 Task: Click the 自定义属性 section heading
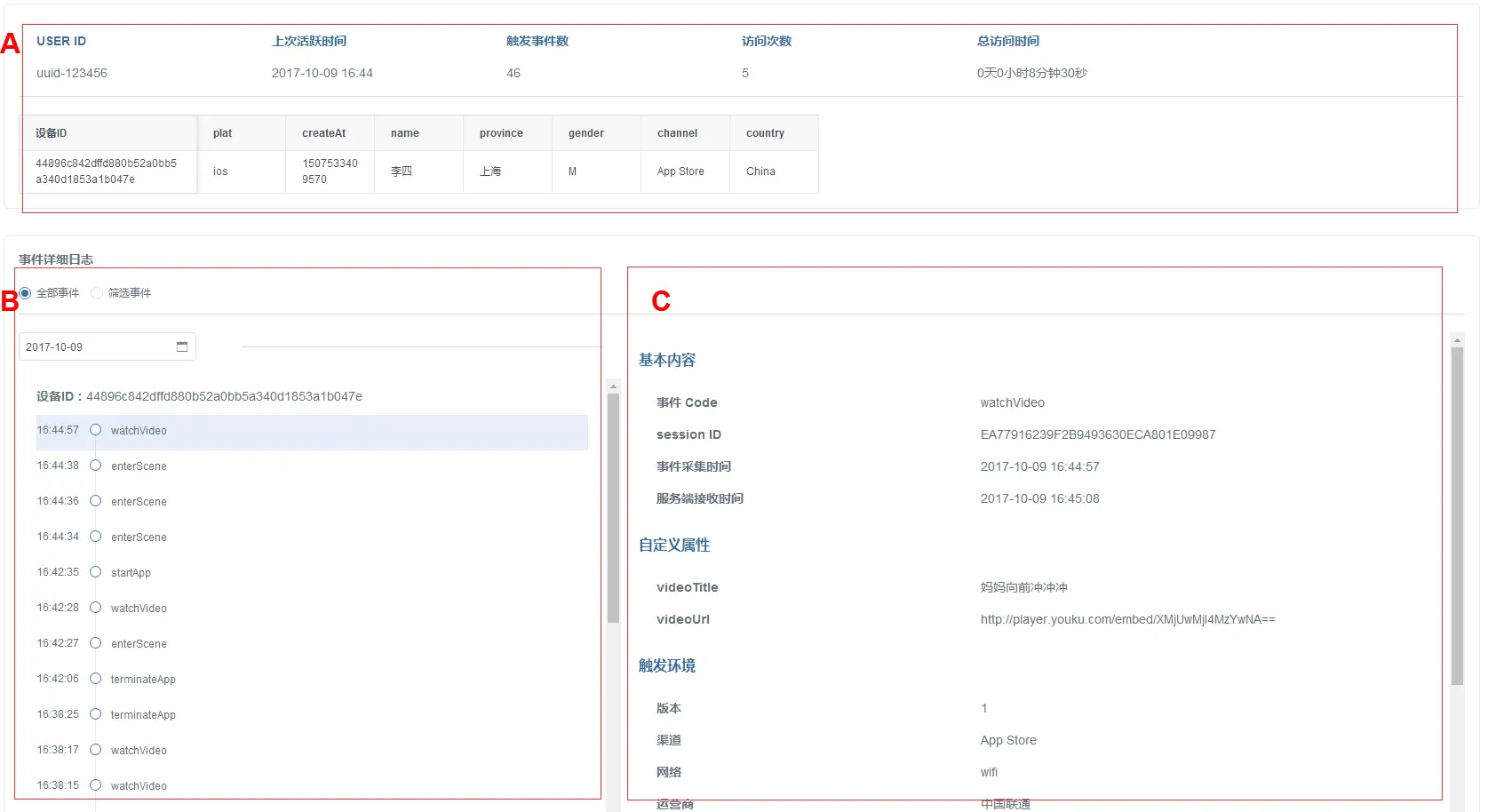click(674, 545)
